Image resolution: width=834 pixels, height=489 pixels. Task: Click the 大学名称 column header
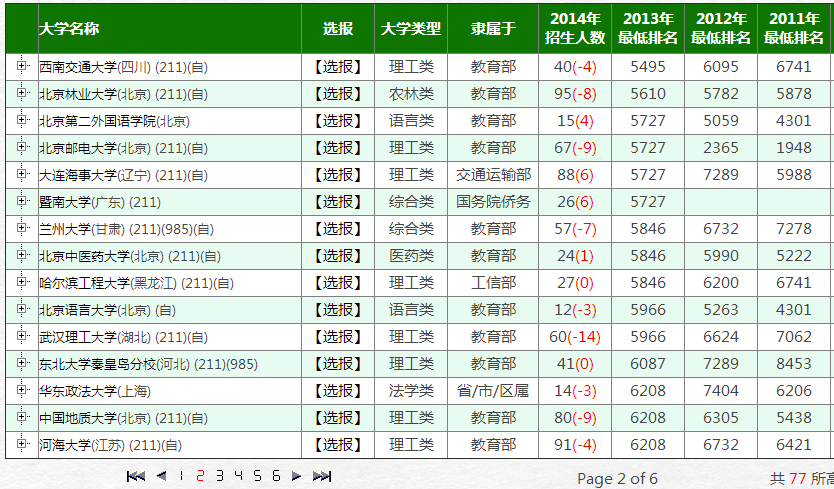[69, 29]
